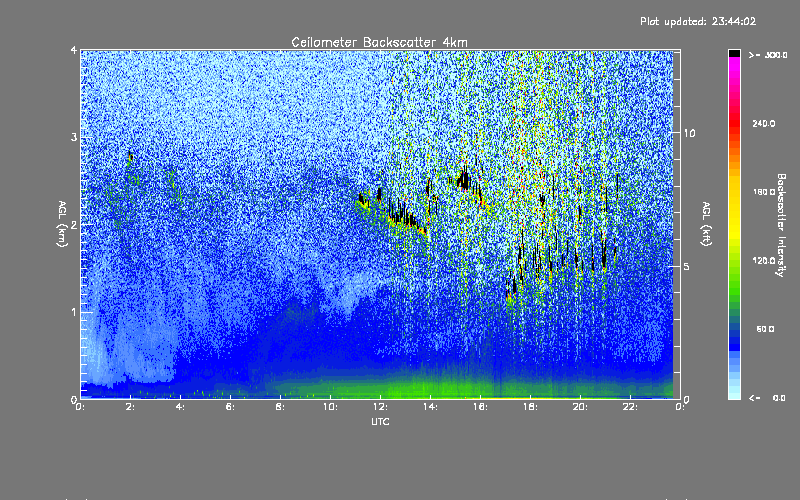
Task: Click the '2:' hour label on the time axis
Action: 131,407
